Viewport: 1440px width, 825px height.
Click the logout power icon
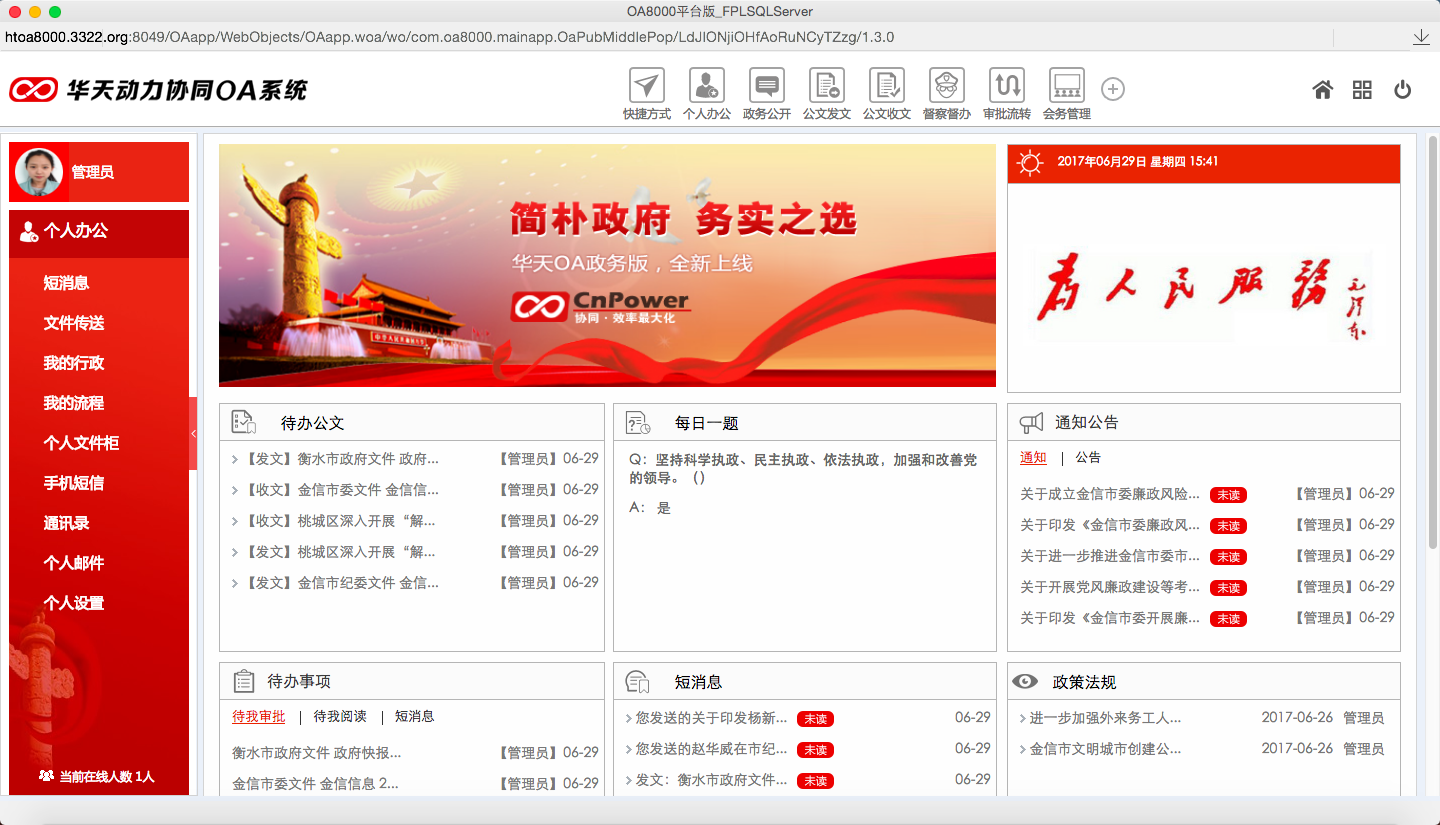click(x=1402, y=89)
